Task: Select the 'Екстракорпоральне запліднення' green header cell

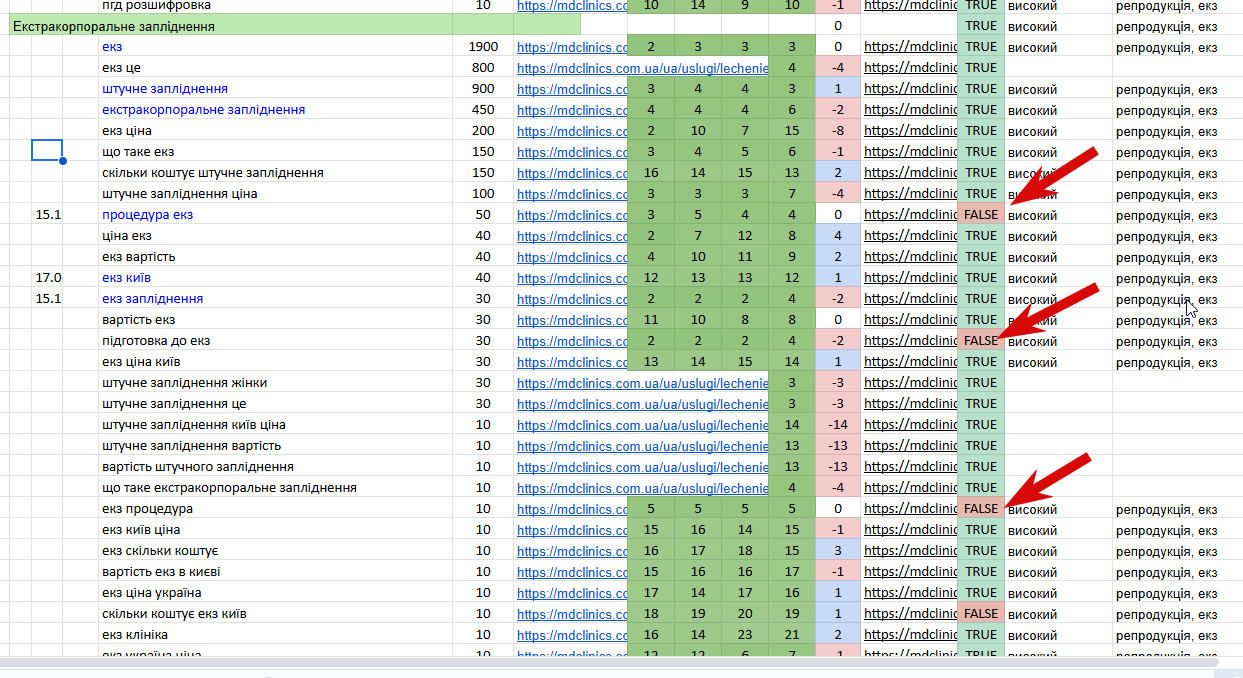Action: (230, 26)
